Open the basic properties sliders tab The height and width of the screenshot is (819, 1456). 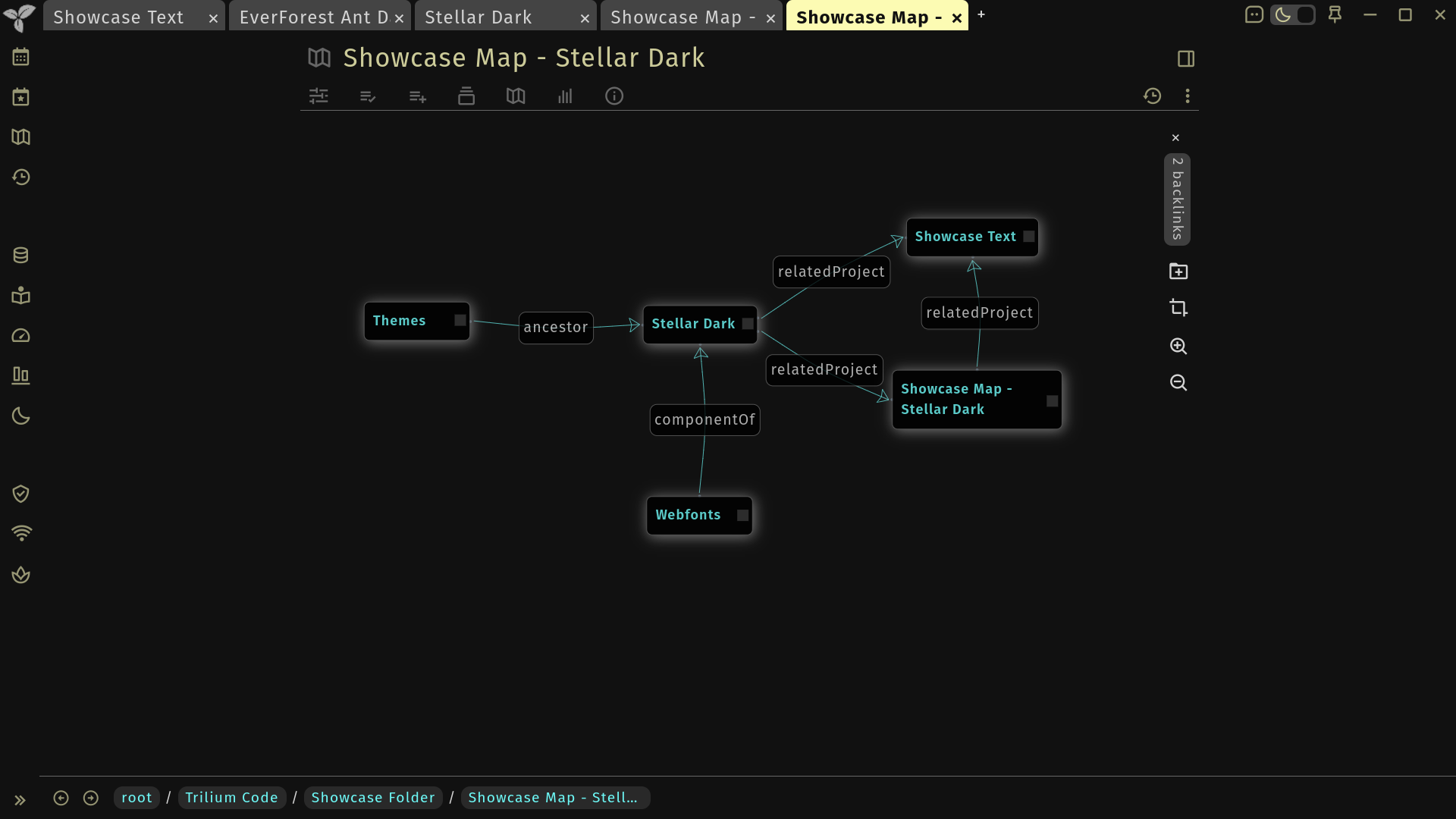pyautogui.click(x=318, y=96)
